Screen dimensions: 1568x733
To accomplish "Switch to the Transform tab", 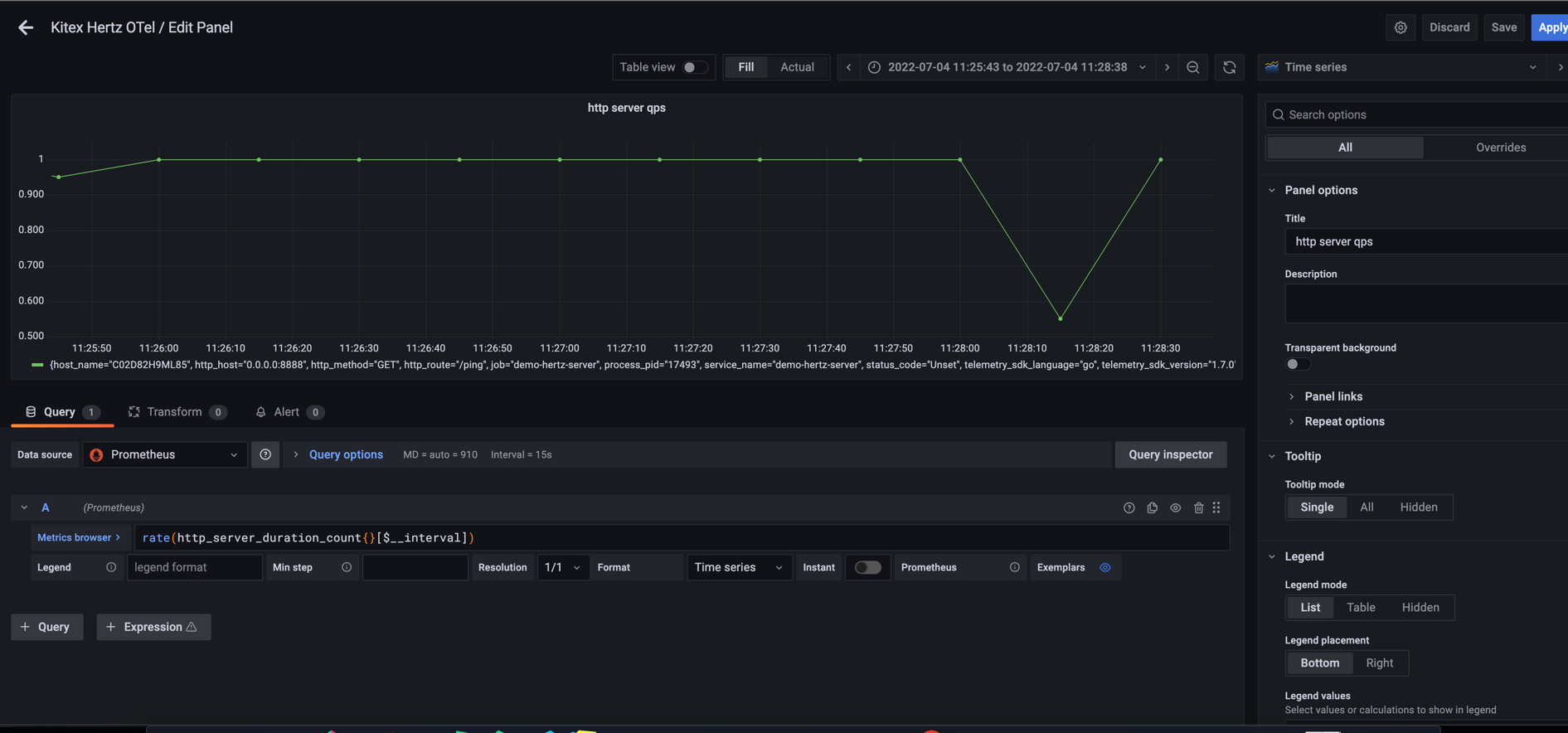I will coord(177,412).
